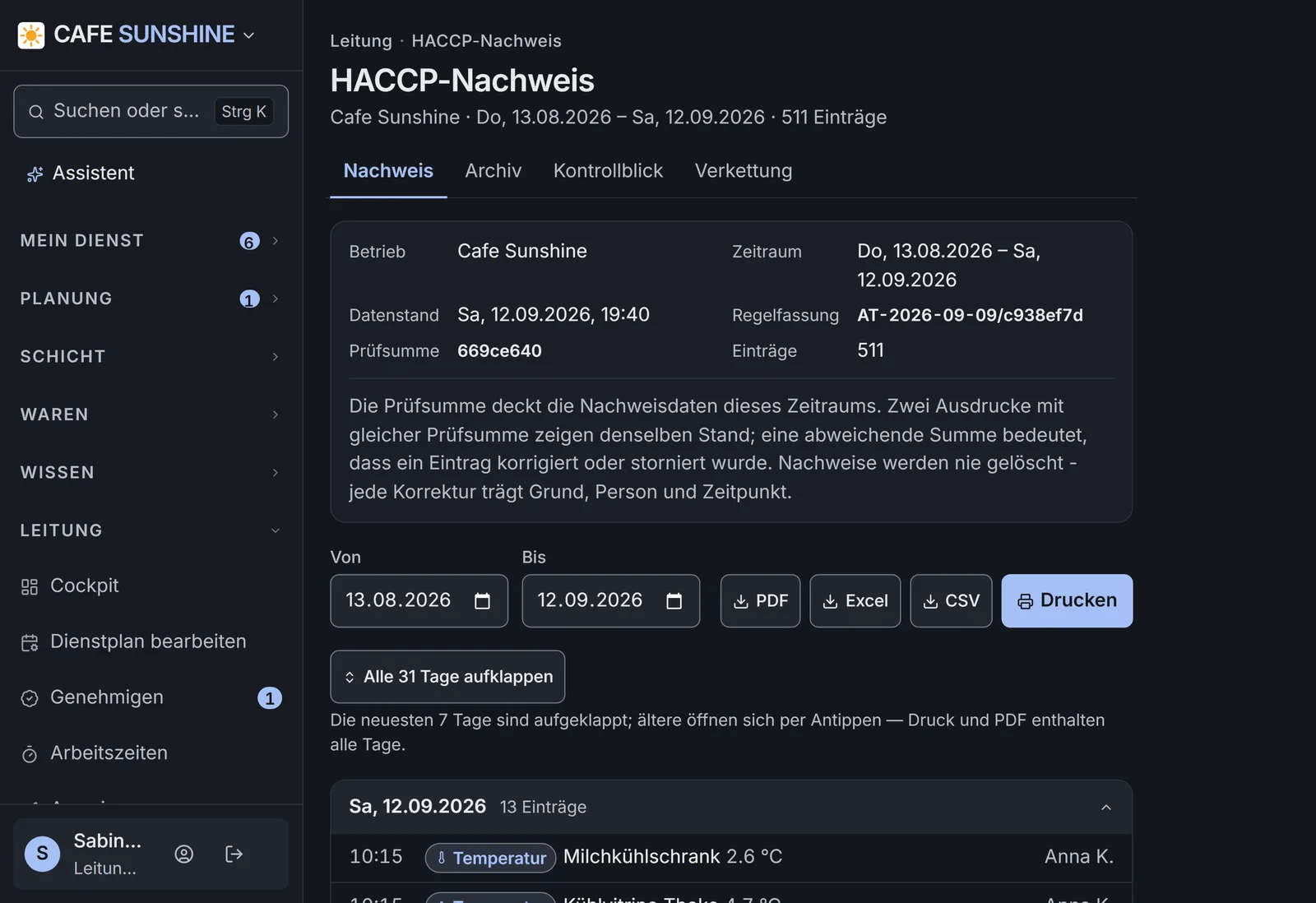Viewport: 1316px width, 903px height.
Task: Download the report as PDF
Action: click(760, 601)
